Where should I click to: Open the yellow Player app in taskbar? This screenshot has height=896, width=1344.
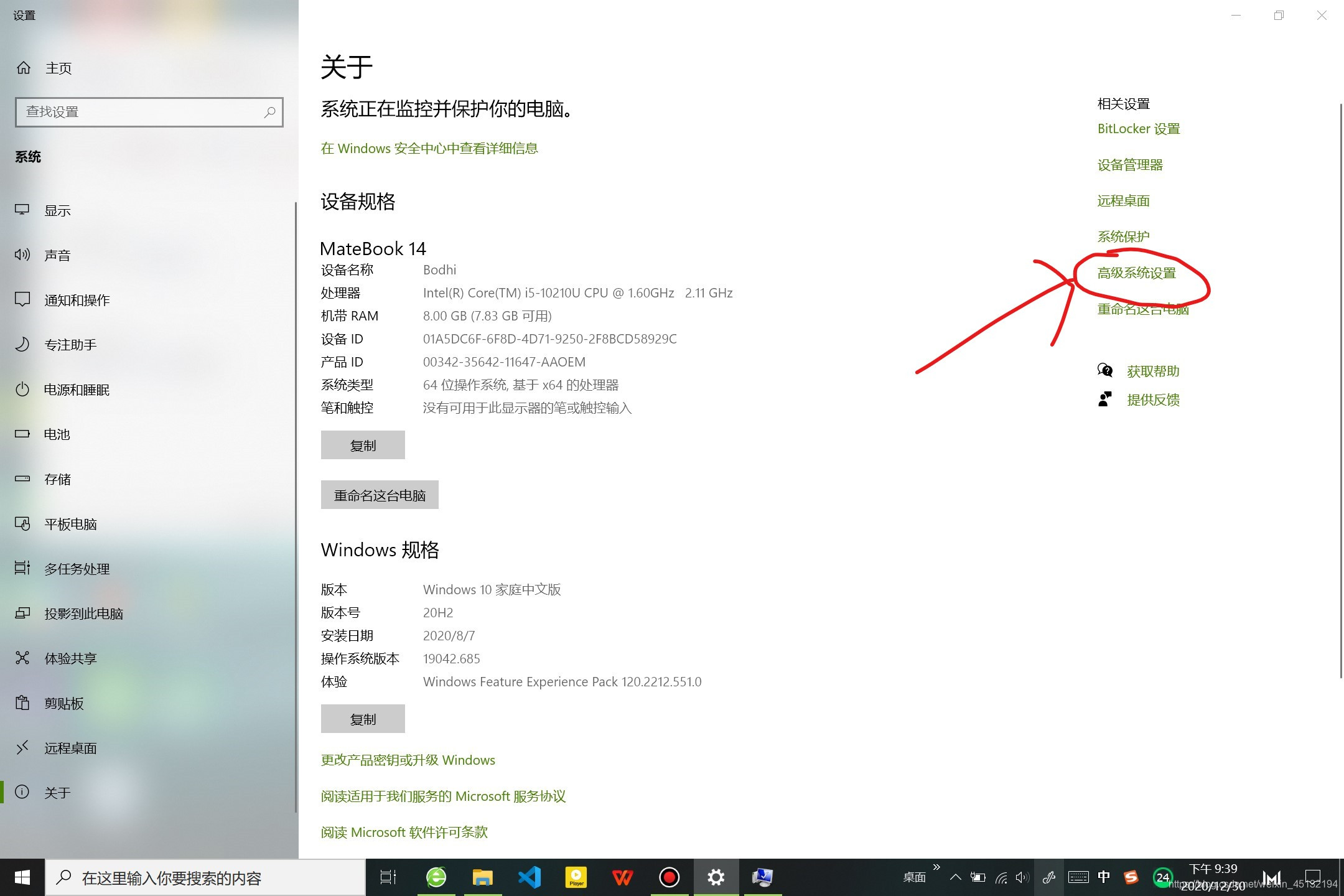[x=576, y=877]
